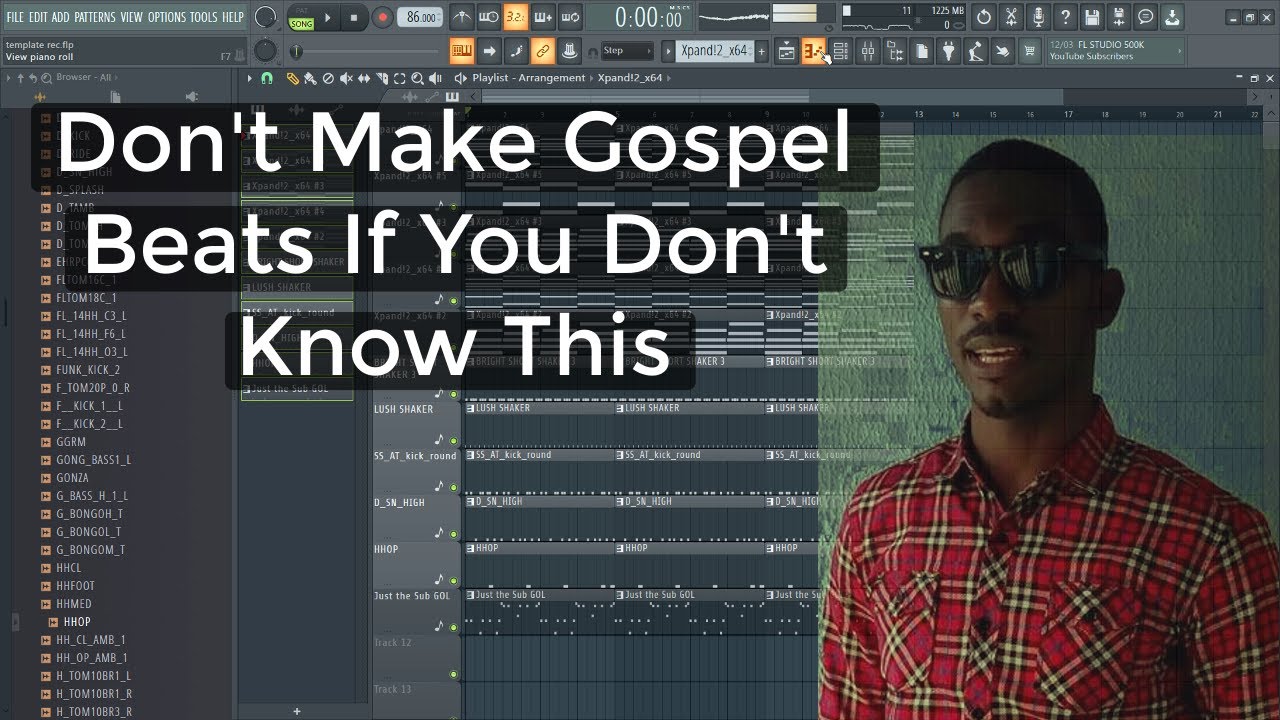
Task: Click the main volume knob
Action: pyautogui.click(x=265, y=17)
